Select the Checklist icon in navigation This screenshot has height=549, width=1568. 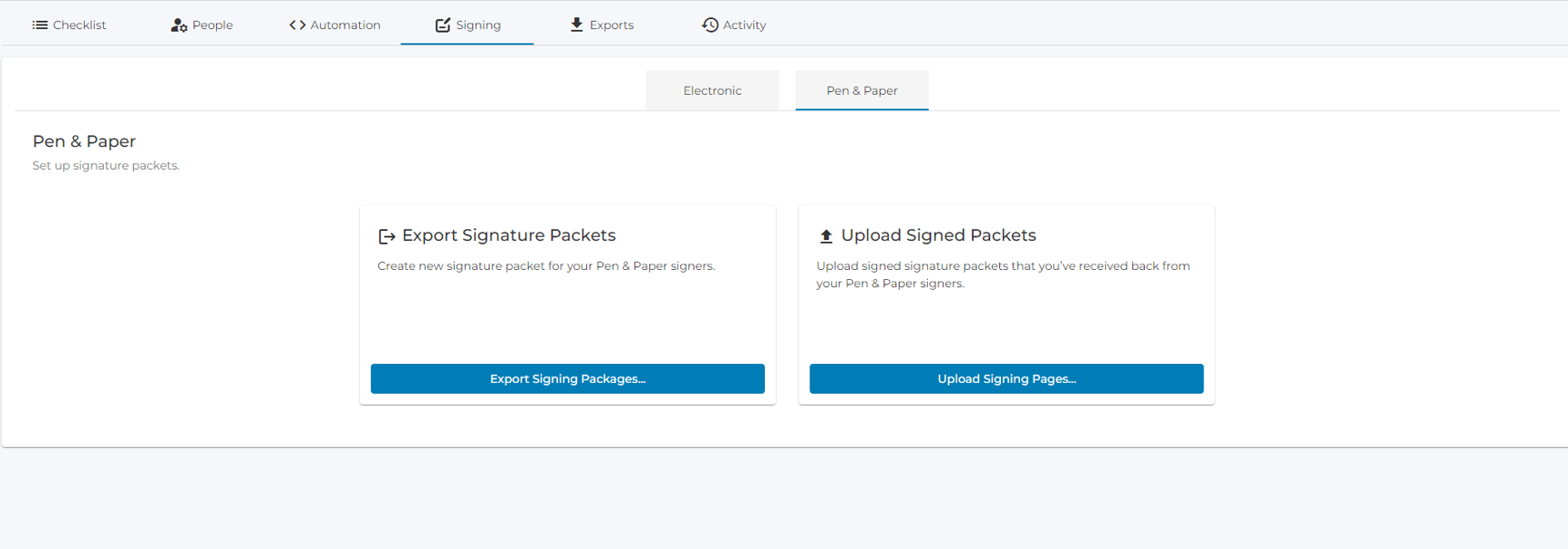(41, 25)
